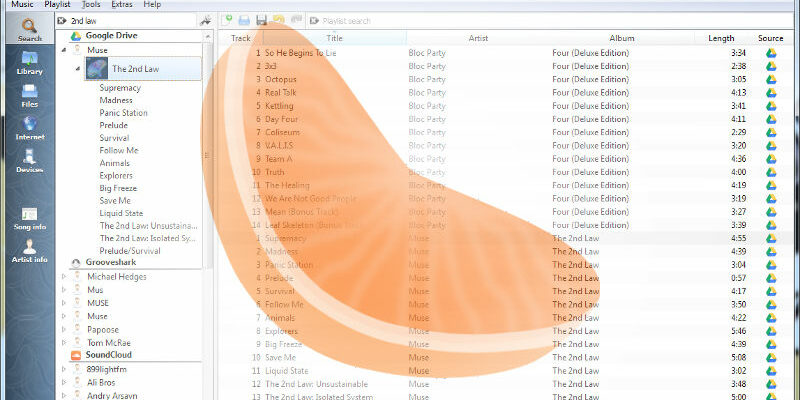Show the Song info tab

click(30, 219)
